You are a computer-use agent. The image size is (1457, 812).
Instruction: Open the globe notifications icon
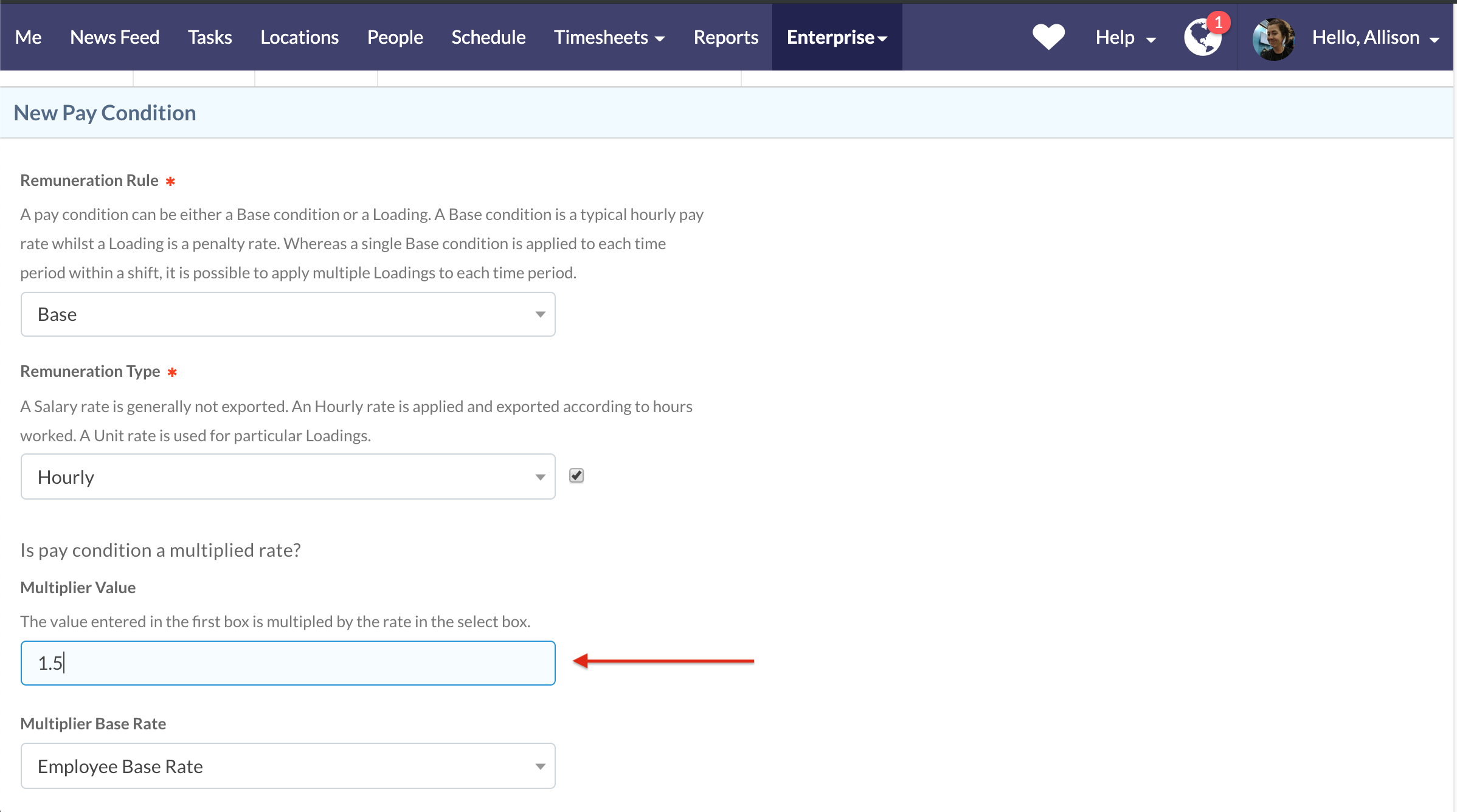point(1201,39)
